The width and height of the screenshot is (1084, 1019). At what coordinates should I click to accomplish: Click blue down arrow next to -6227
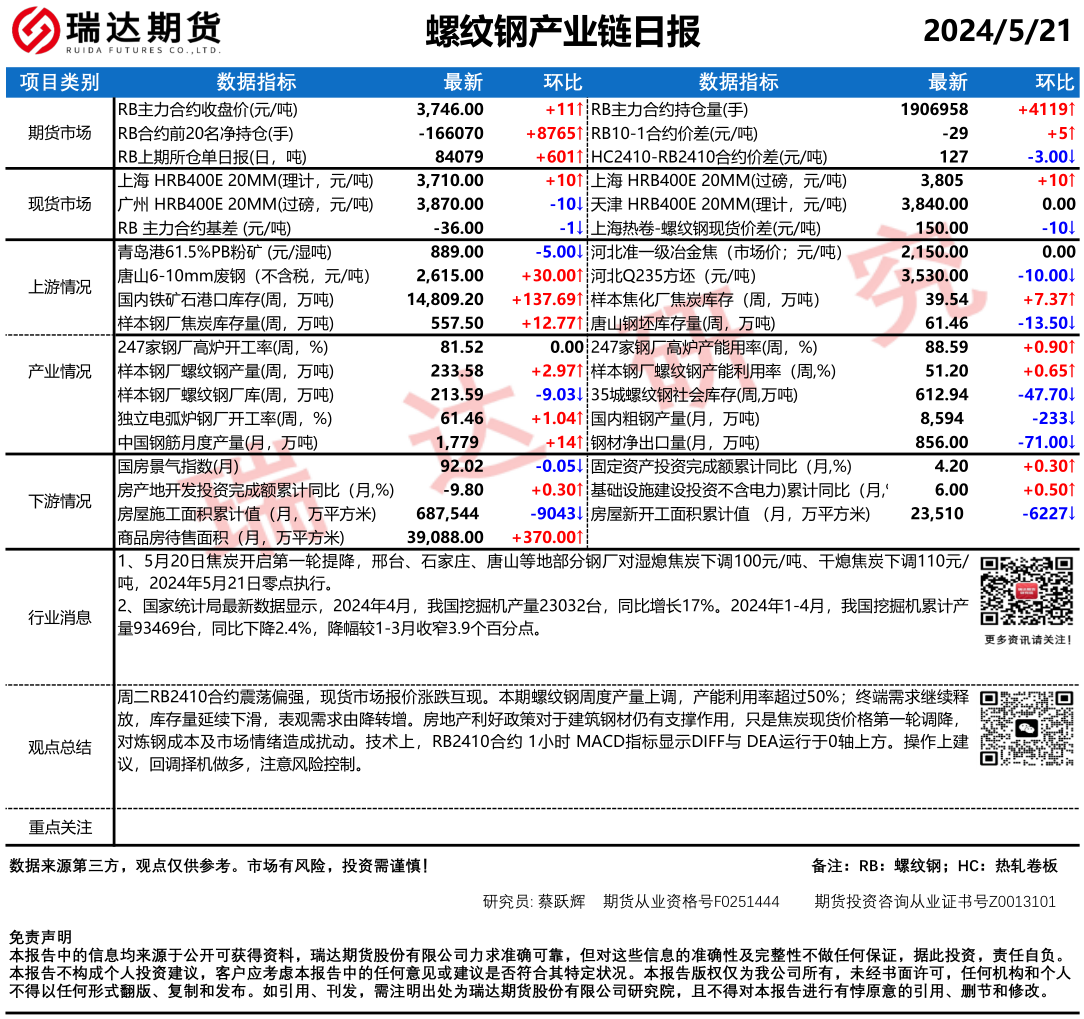[1071, 514]
